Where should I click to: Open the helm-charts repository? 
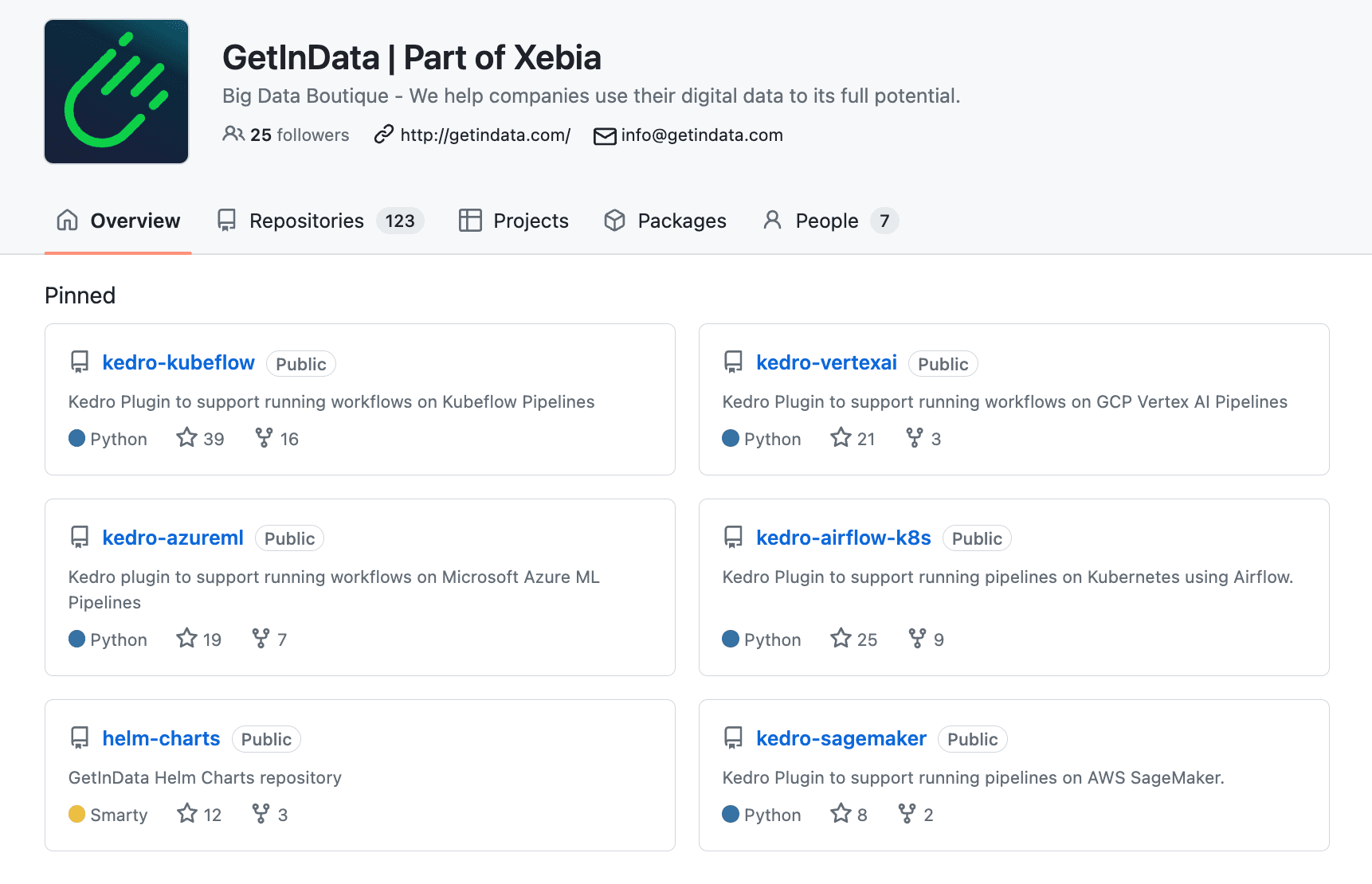click(x=161, y=738)
